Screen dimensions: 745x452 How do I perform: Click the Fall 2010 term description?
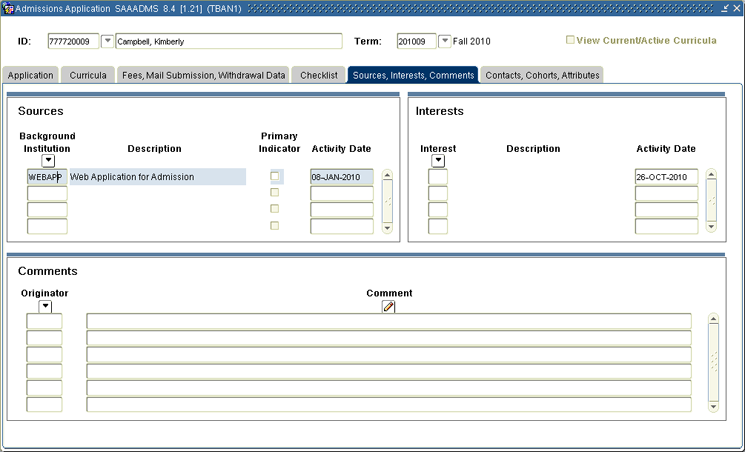point(471,41)
